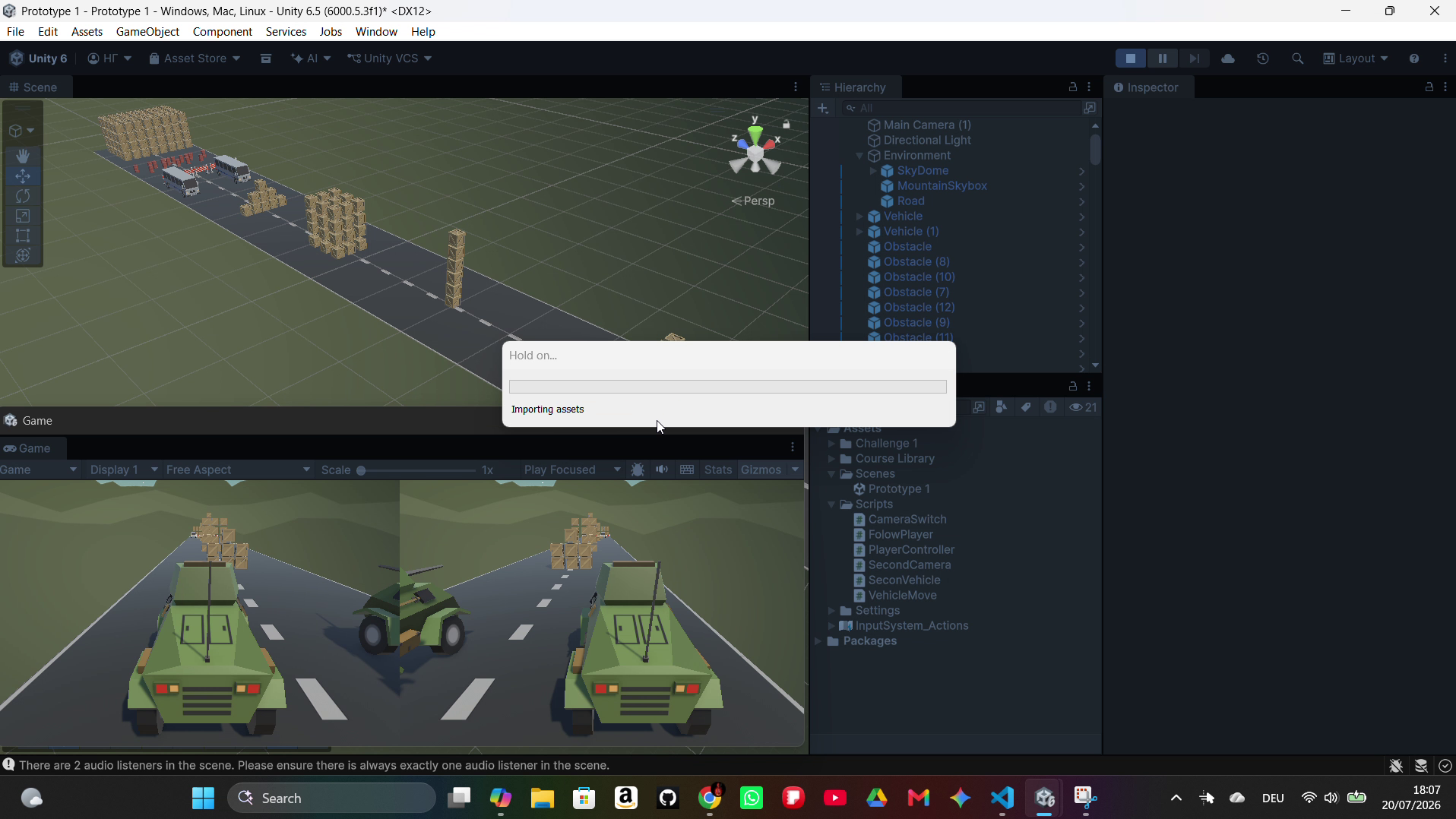
Task: Advance one frame with Step button
Action: coord(1194,58)
